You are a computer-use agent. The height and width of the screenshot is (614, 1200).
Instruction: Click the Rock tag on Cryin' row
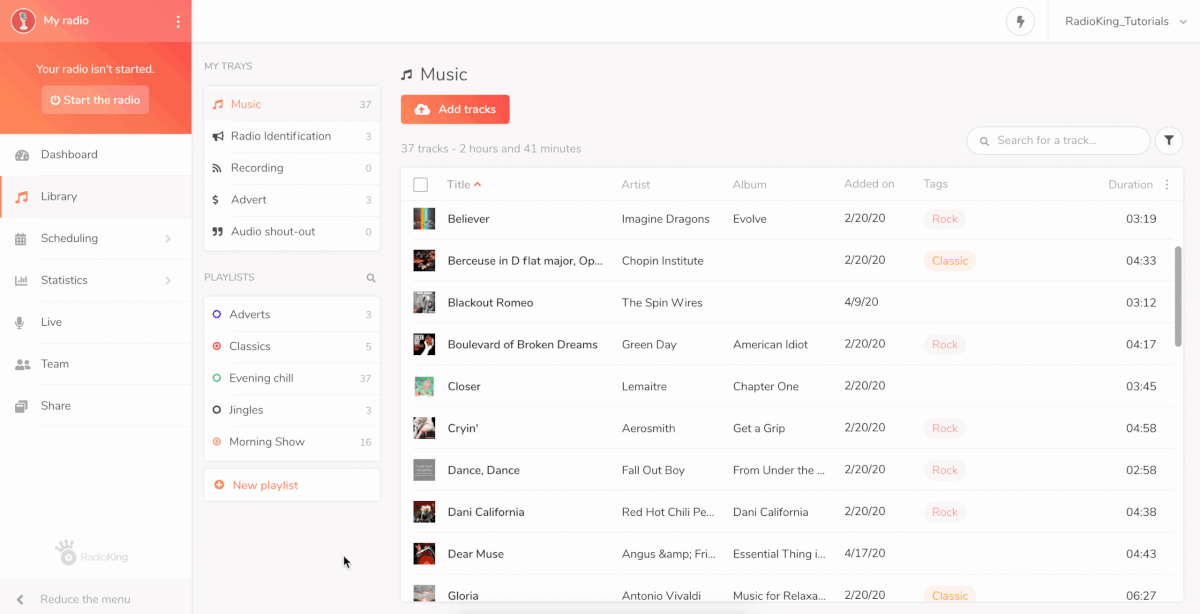point(945,428)
